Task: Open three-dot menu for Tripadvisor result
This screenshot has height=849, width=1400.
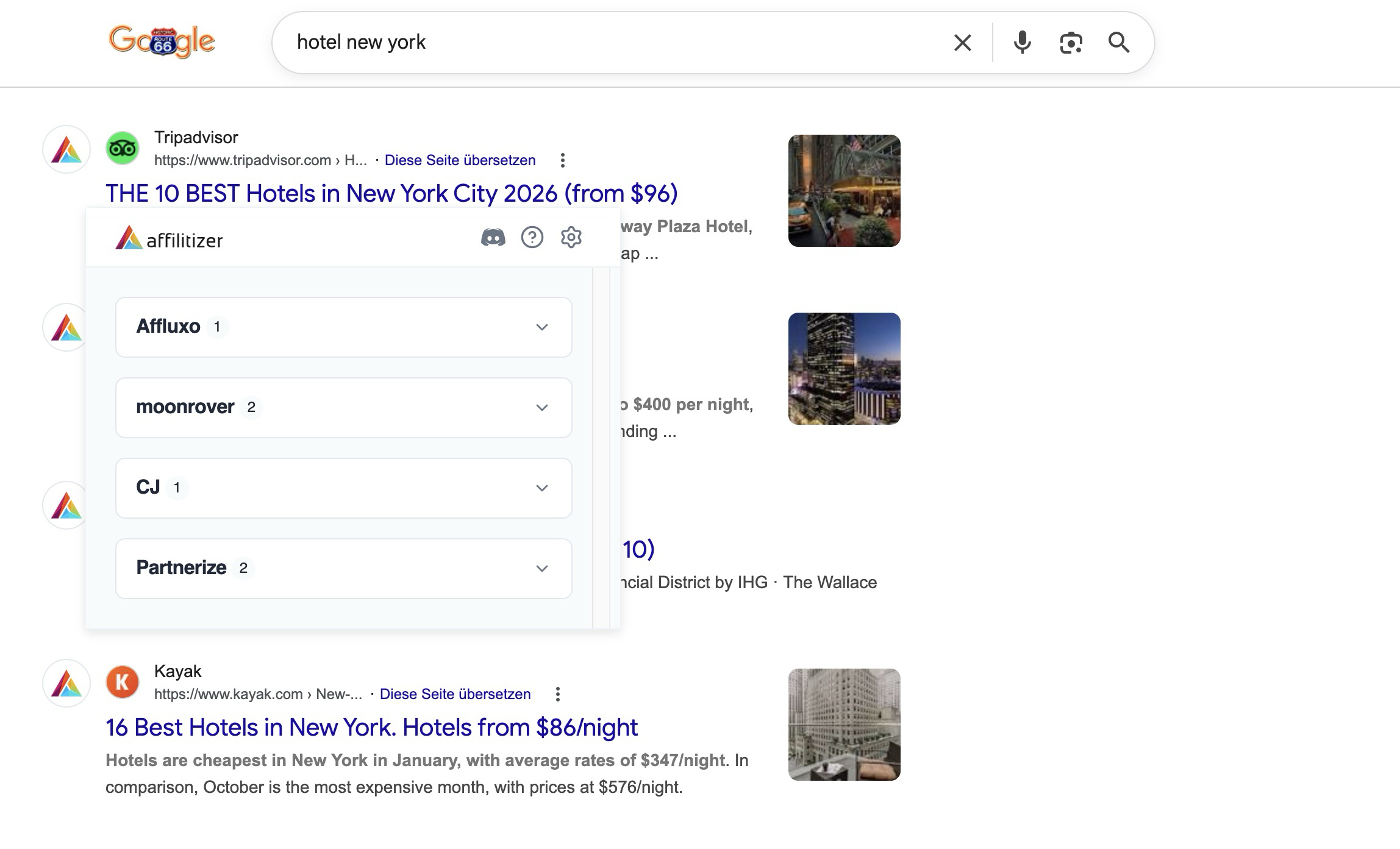Action: [x=563, y=160]
